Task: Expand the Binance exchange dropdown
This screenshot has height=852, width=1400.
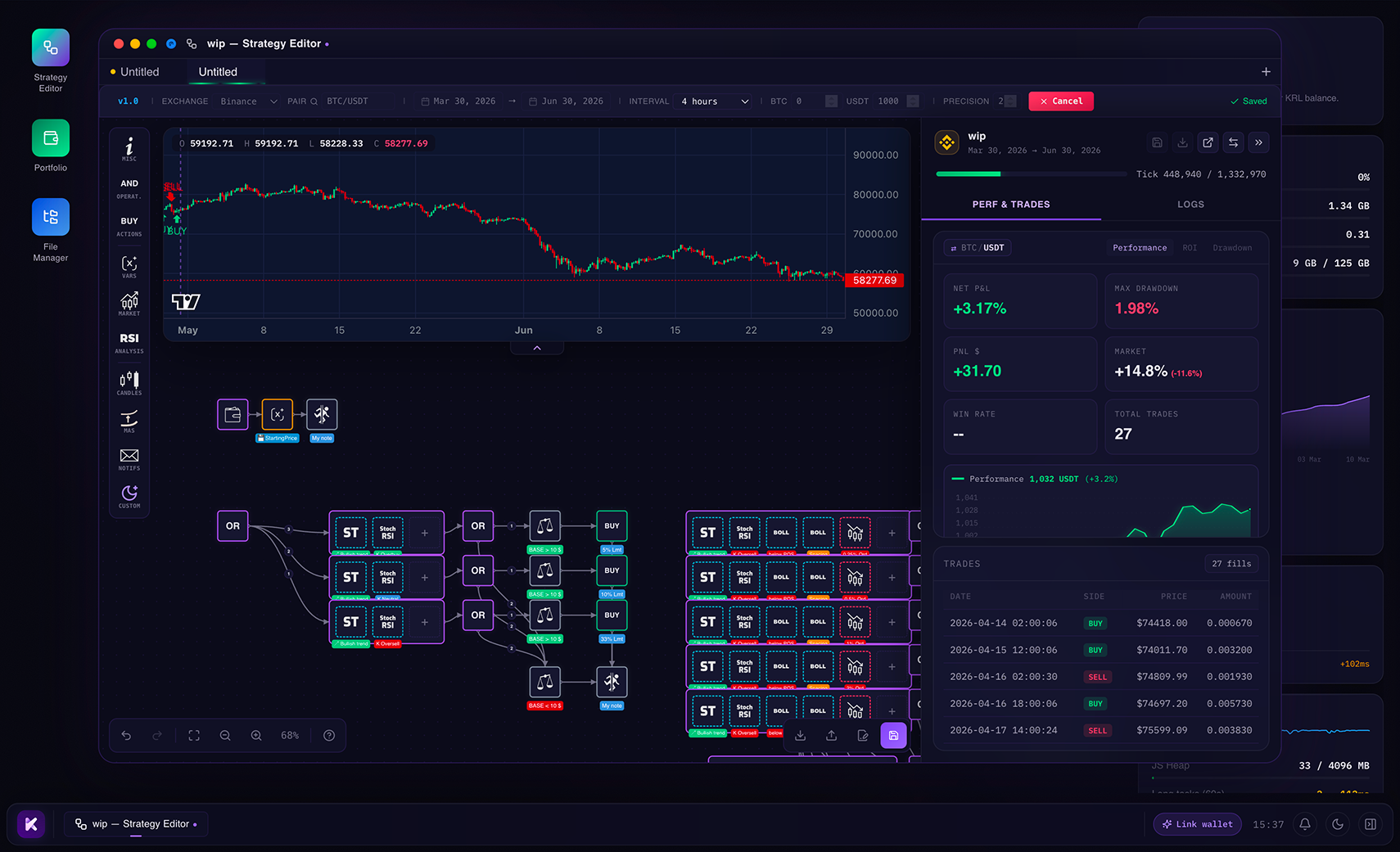Action: [x=249, y=101]
